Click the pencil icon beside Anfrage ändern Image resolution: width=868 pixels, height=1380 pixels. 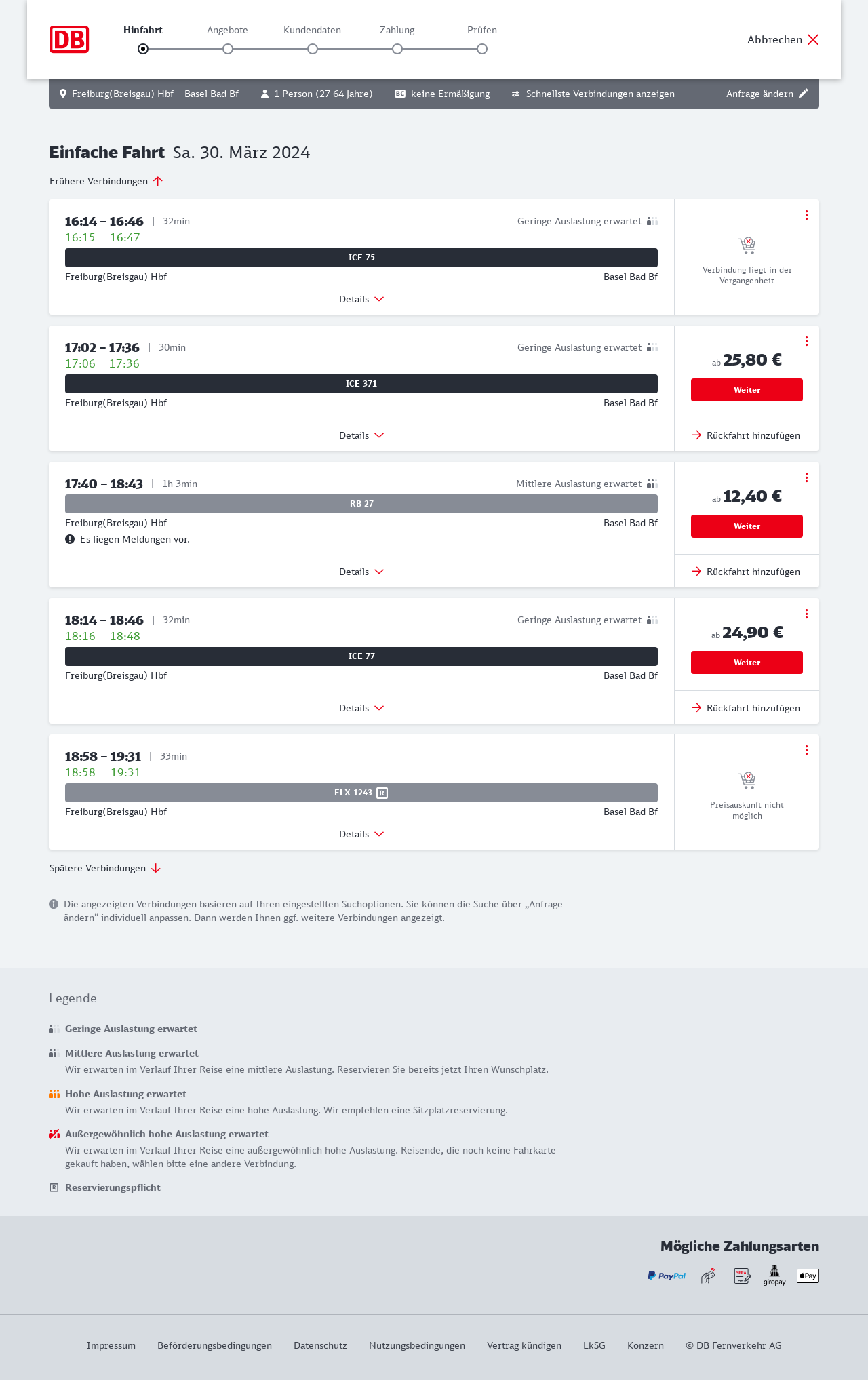[804, 94]
